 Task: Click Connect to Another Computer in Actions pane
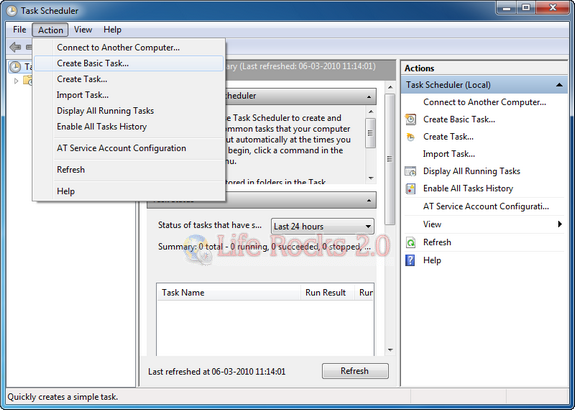484,102
